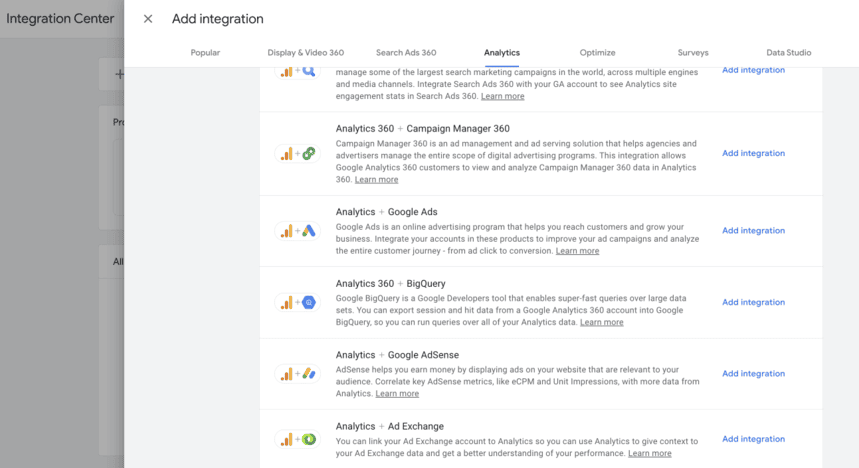The width and height of the screenshot is (859, 468).
Task: Click the Analytics + Ad Exchange icon
Action: click(x=297, y=439)
